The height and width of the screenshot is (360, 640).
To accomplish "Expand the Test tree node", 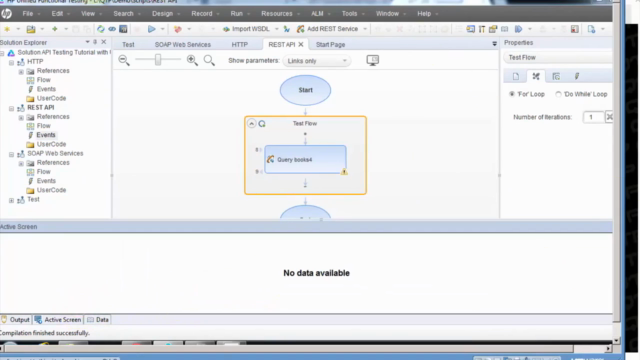I will pyautogui.click(x=11, y=200).
